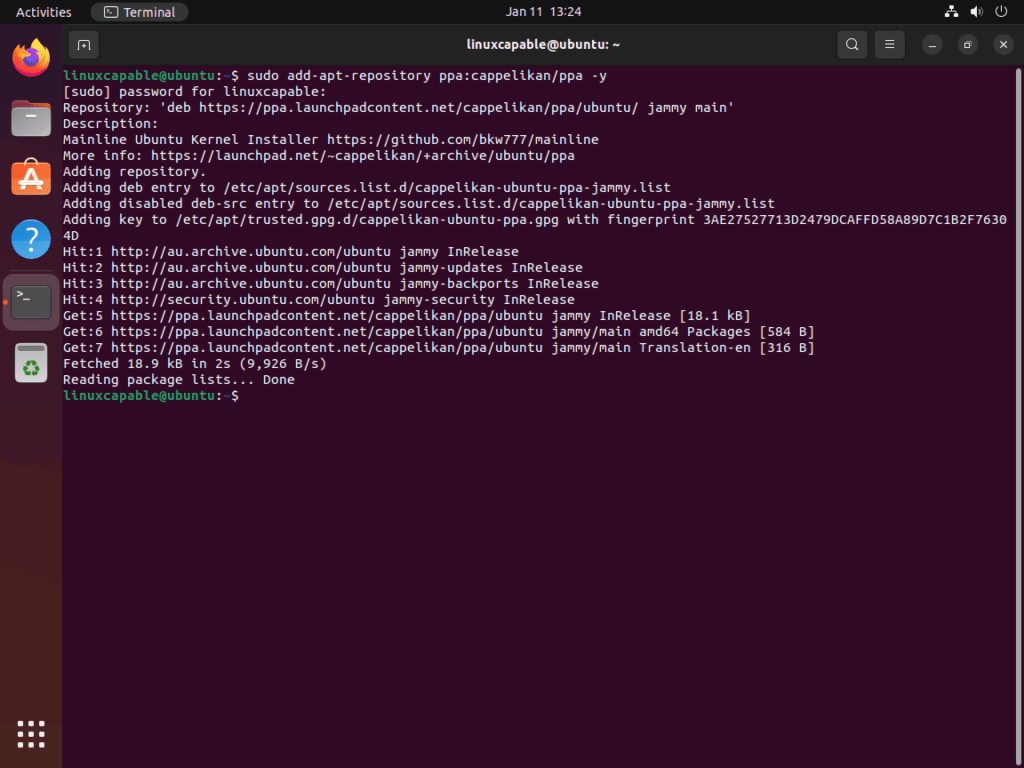Open the system power status menu
The image size is (1024, 768).
(1000, 11)
